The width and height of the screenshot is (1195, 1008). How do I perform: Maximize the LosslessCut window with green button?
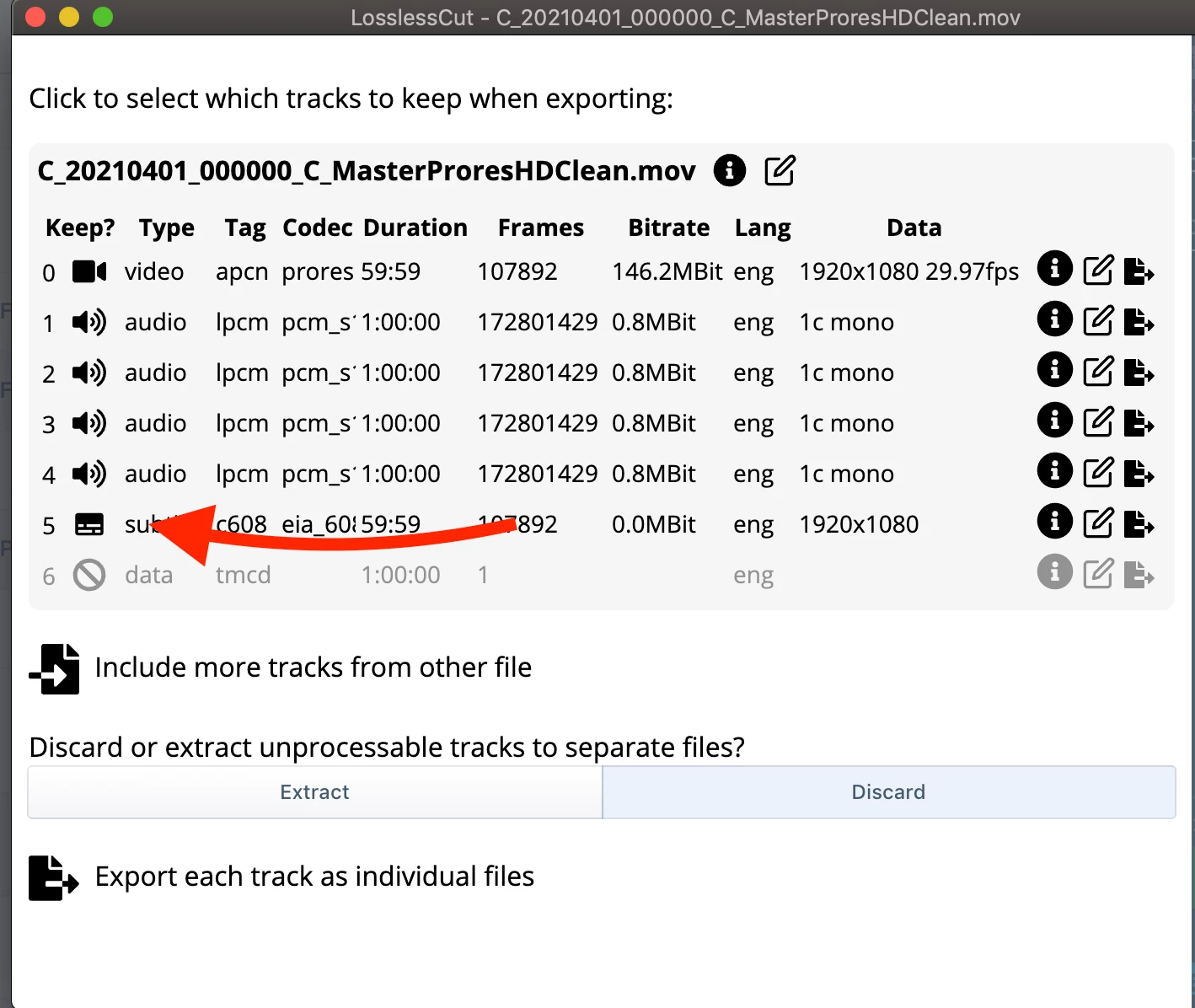[103, 17]
